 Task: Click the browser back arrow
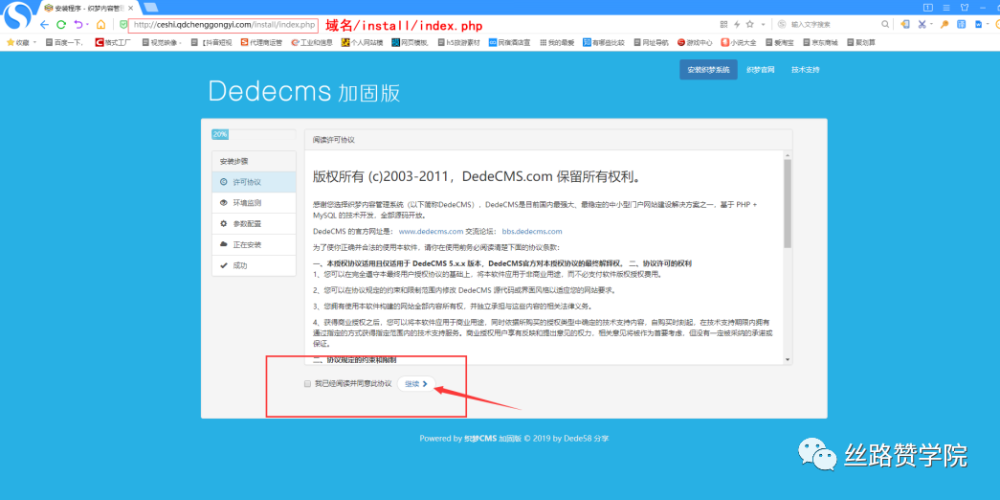(44, 25)
